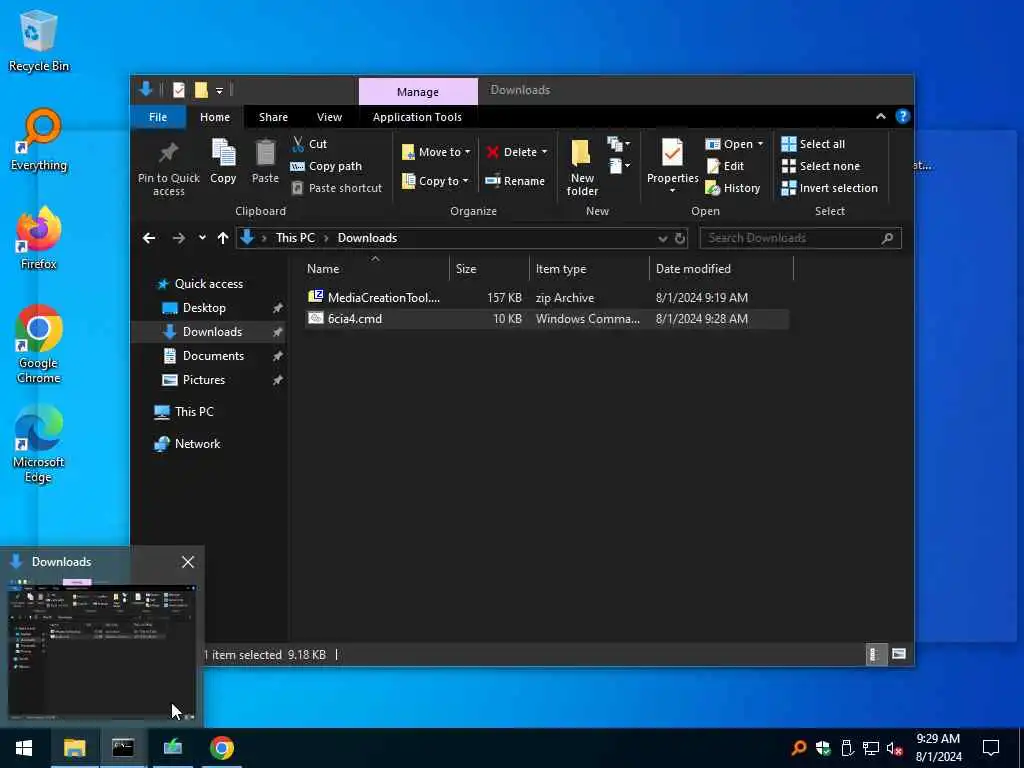Click Select none
Screen dimensions: 1024x768
[x=821, y=166]
